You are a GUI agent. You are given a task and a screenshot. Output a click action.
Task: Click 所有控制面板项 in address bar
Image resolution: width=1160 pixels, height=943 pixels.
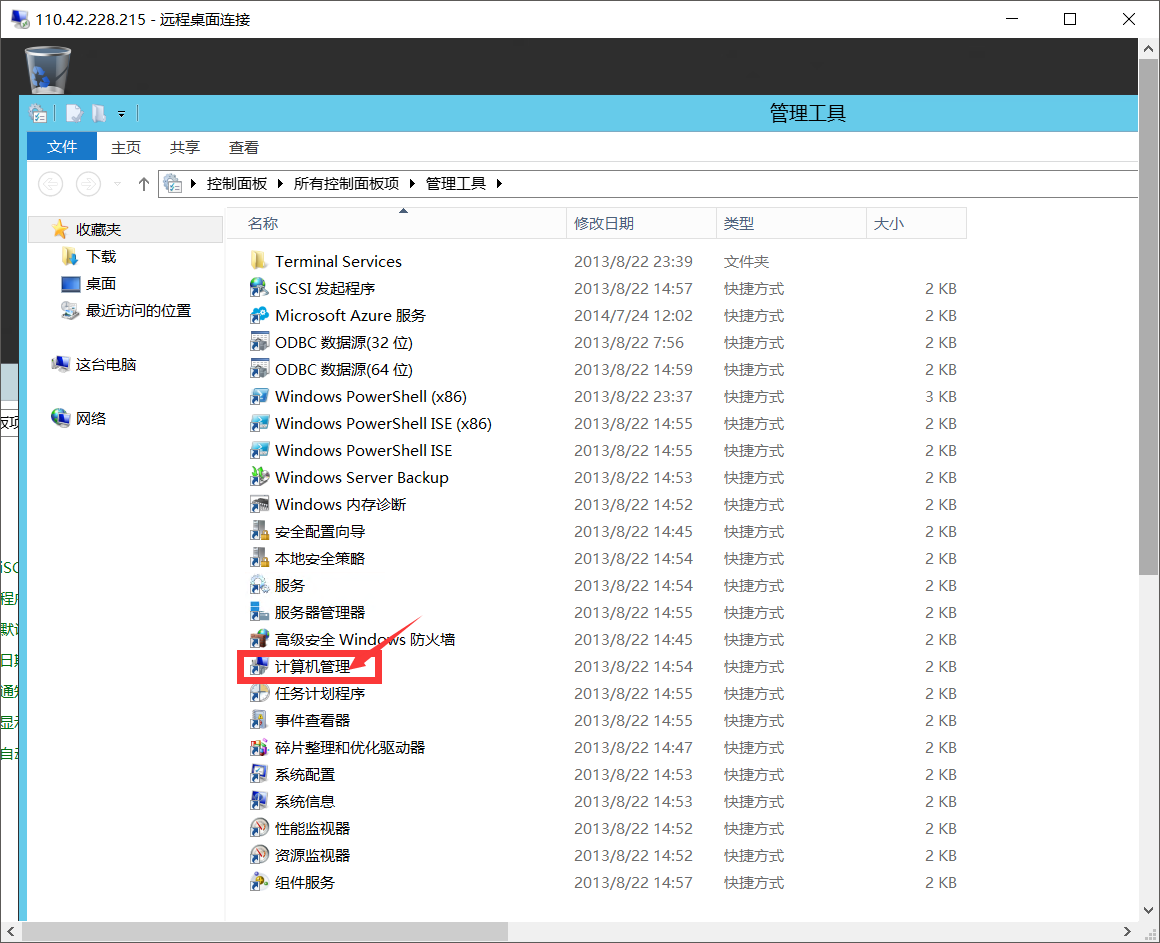pyautogui.click(x=346, y=184)
